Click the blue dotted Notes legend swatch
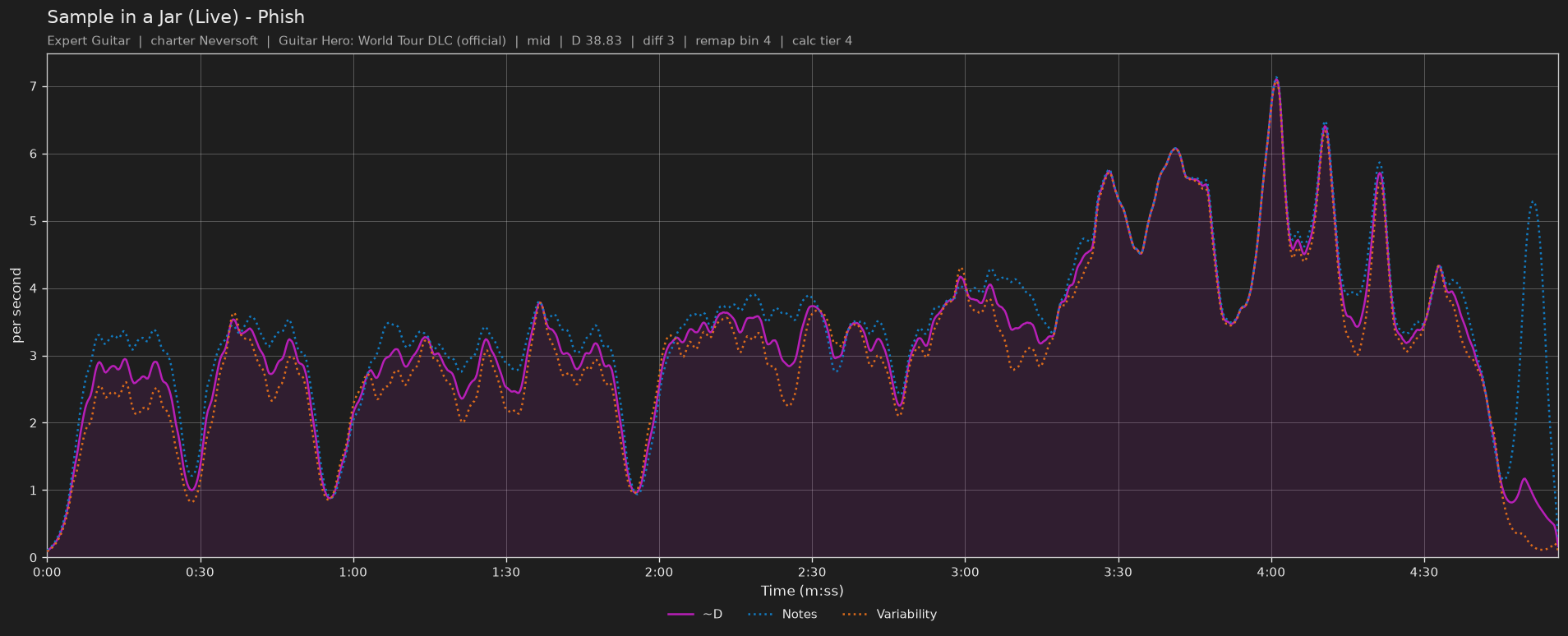1568x636 pixels. click(x=761, y=615)
